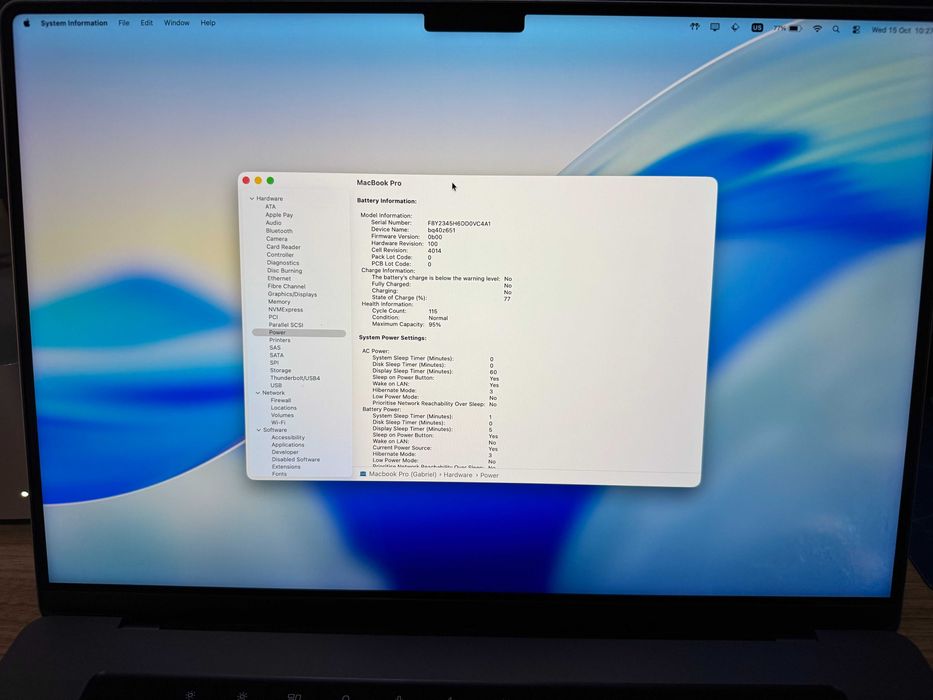933x700 pixels.
Task: Select Apple Pay in the sidebar
Action: tap(279, 215)
